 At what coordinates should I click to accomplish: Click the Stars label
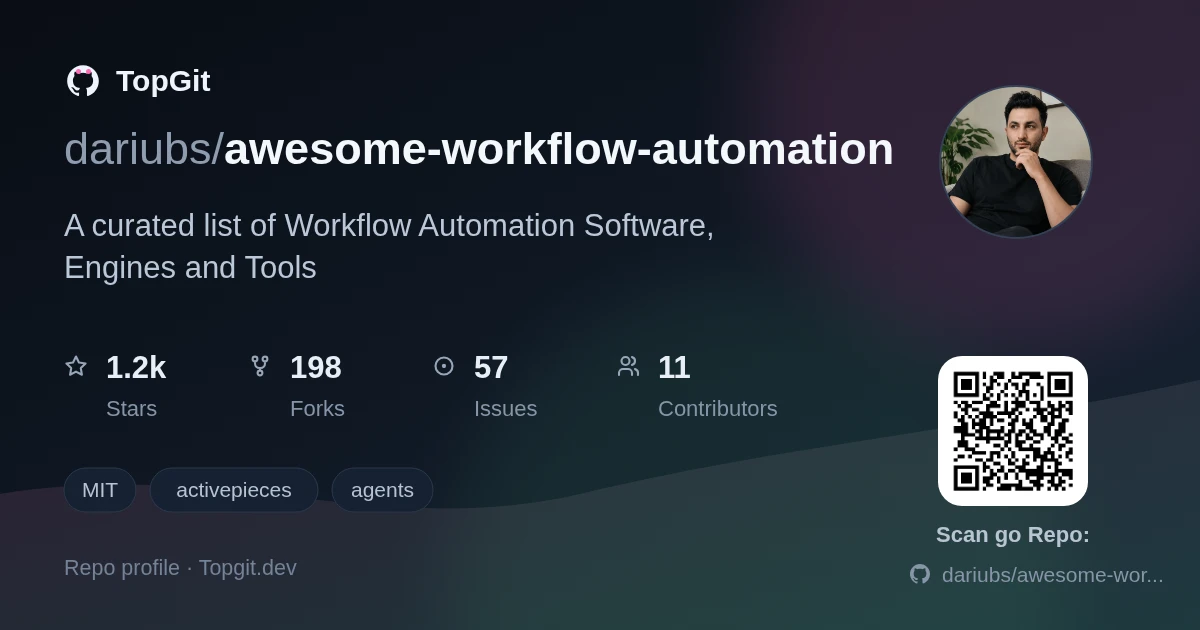pos(132,409)
